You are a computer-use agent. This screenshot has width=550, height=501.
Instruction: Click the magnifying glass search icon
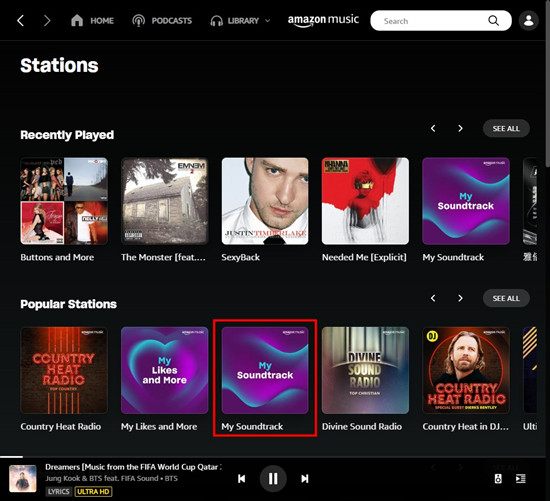pos(494,21)
